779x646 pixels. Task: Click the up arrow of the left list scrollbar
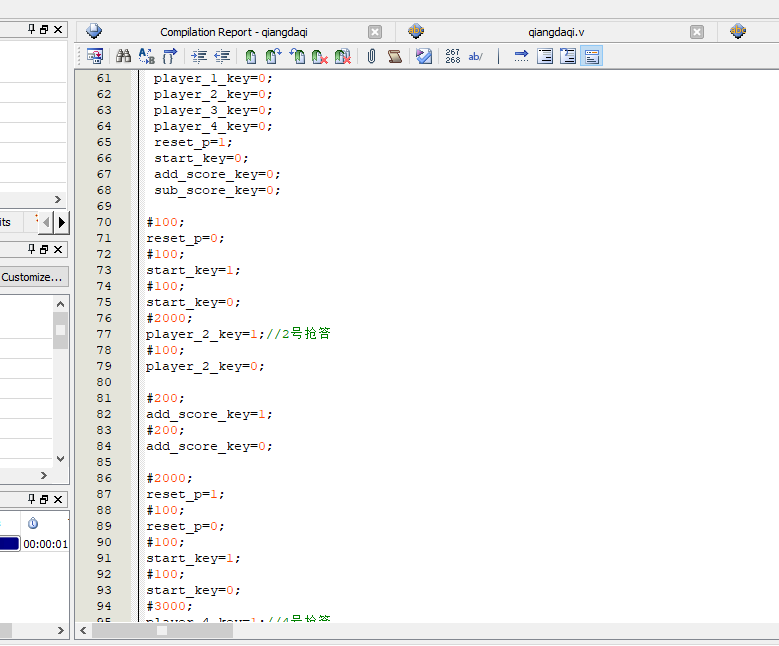(61, 304)
